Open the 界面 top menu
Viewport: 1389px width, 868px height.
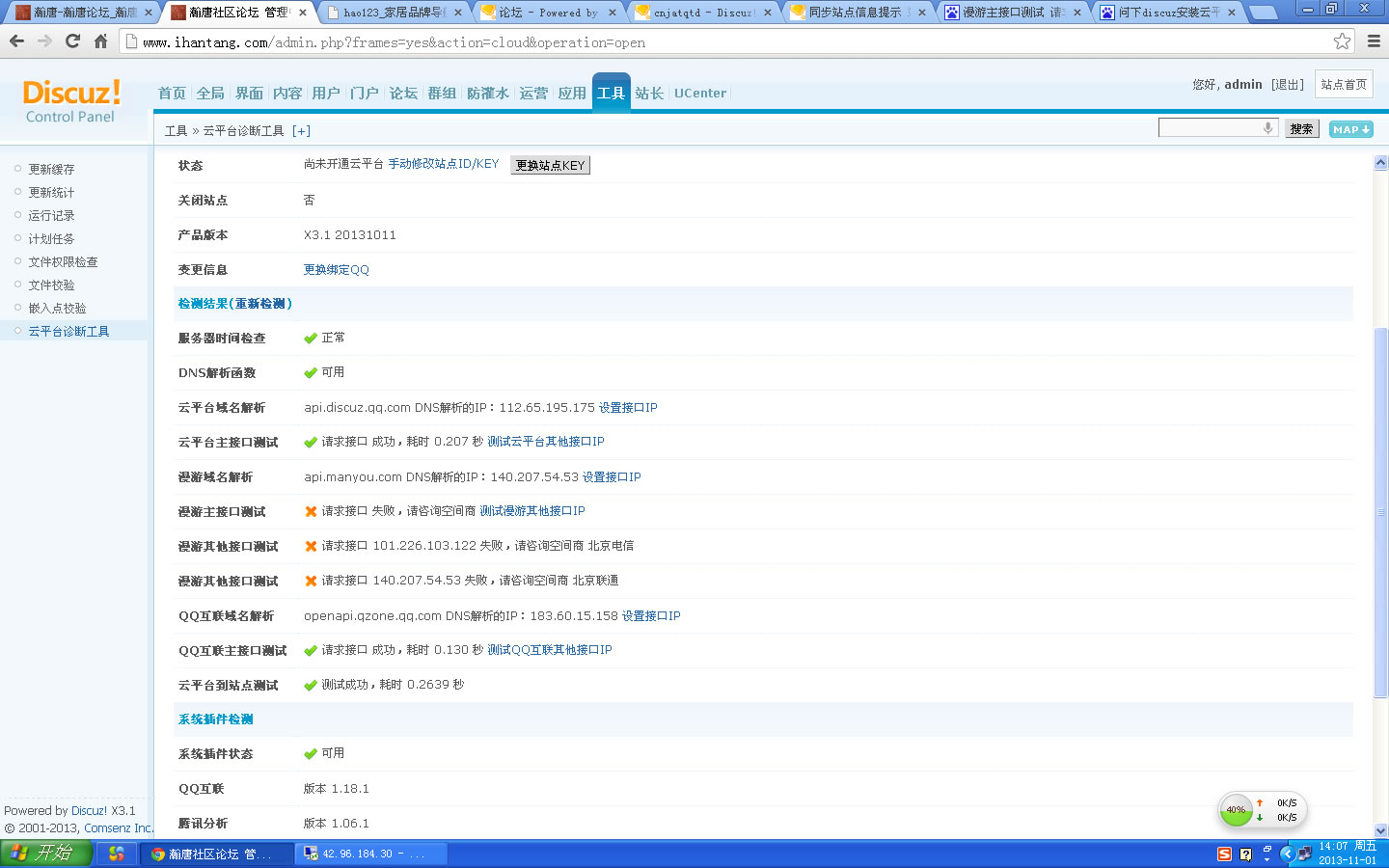coord(249,93)
